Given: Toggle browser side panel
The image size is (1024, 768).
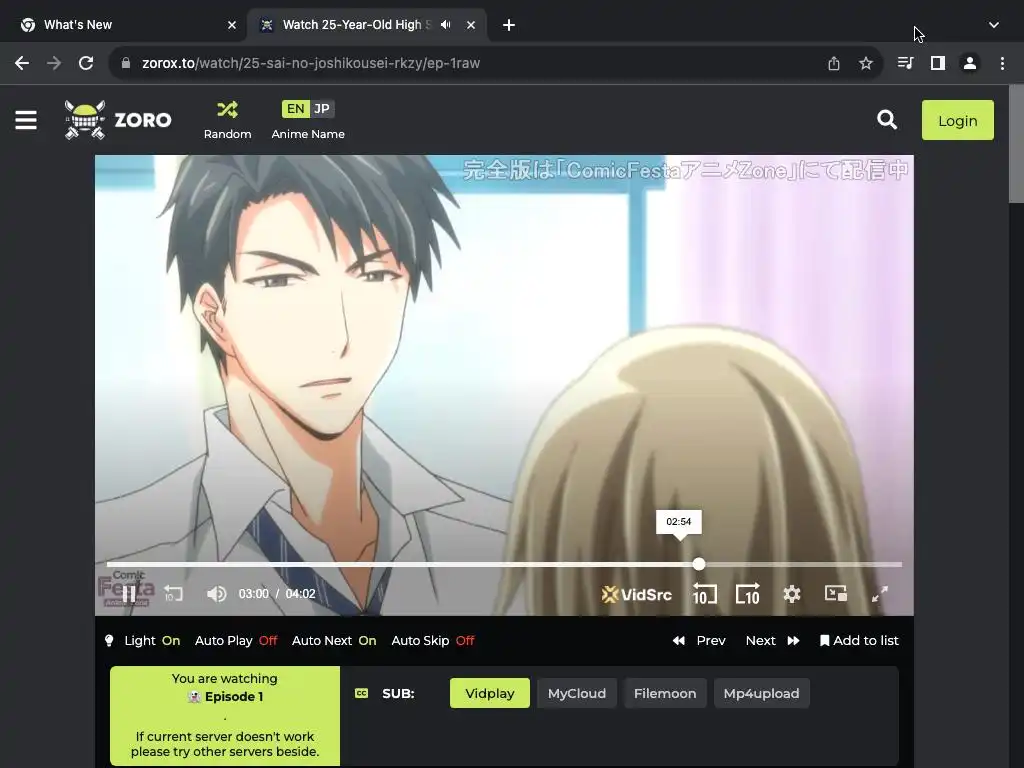Looking at the screenshot, I should [937, 63].
